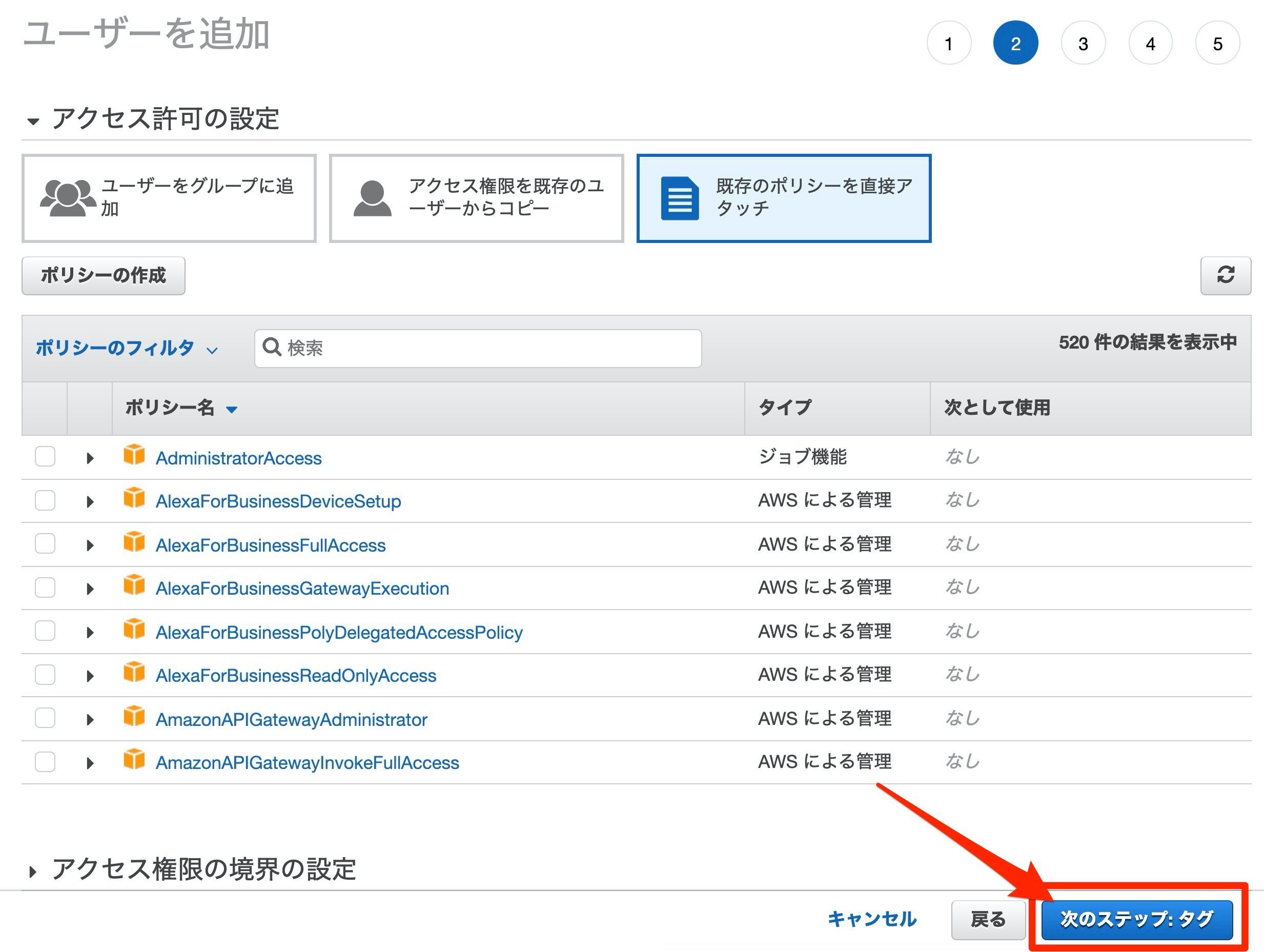Click the single user copy permissions icon

coord(372,198)
